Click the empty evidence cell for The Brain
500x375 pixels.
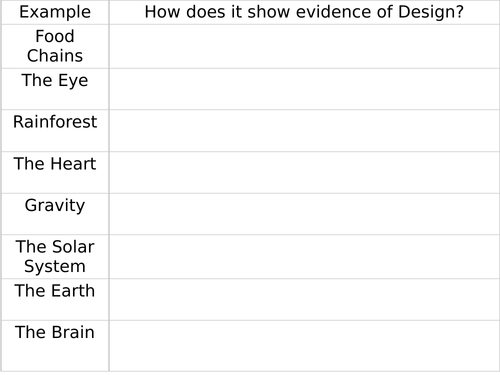[x=304, y=346]
